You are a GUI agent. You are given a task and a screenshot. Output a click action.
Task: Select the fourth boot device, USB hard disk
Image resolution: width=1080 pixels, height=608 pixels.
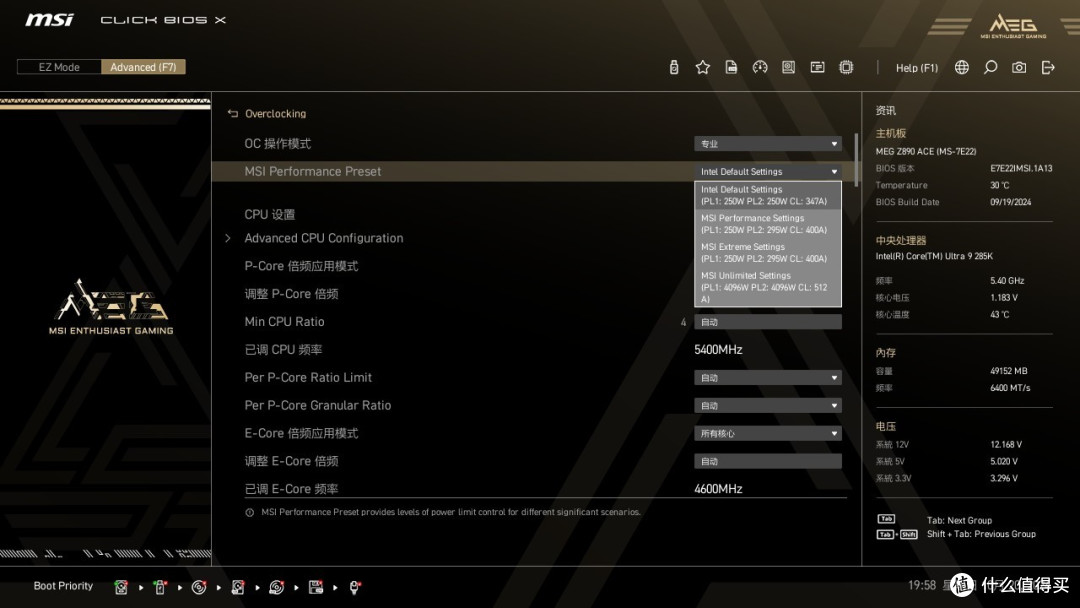(x=238, y=587)
